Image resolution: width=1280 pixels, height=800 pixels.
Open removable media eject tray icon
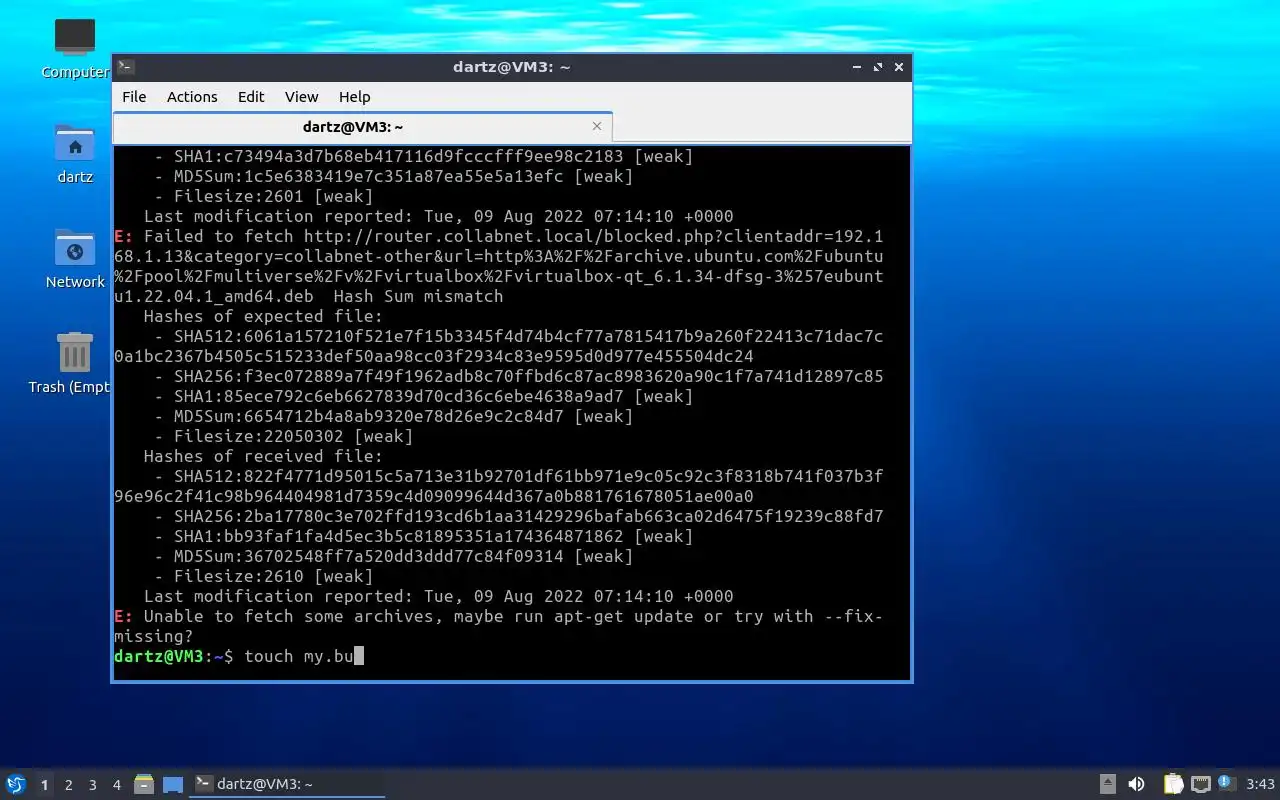pyautogui.click(x=1108, y=784)
